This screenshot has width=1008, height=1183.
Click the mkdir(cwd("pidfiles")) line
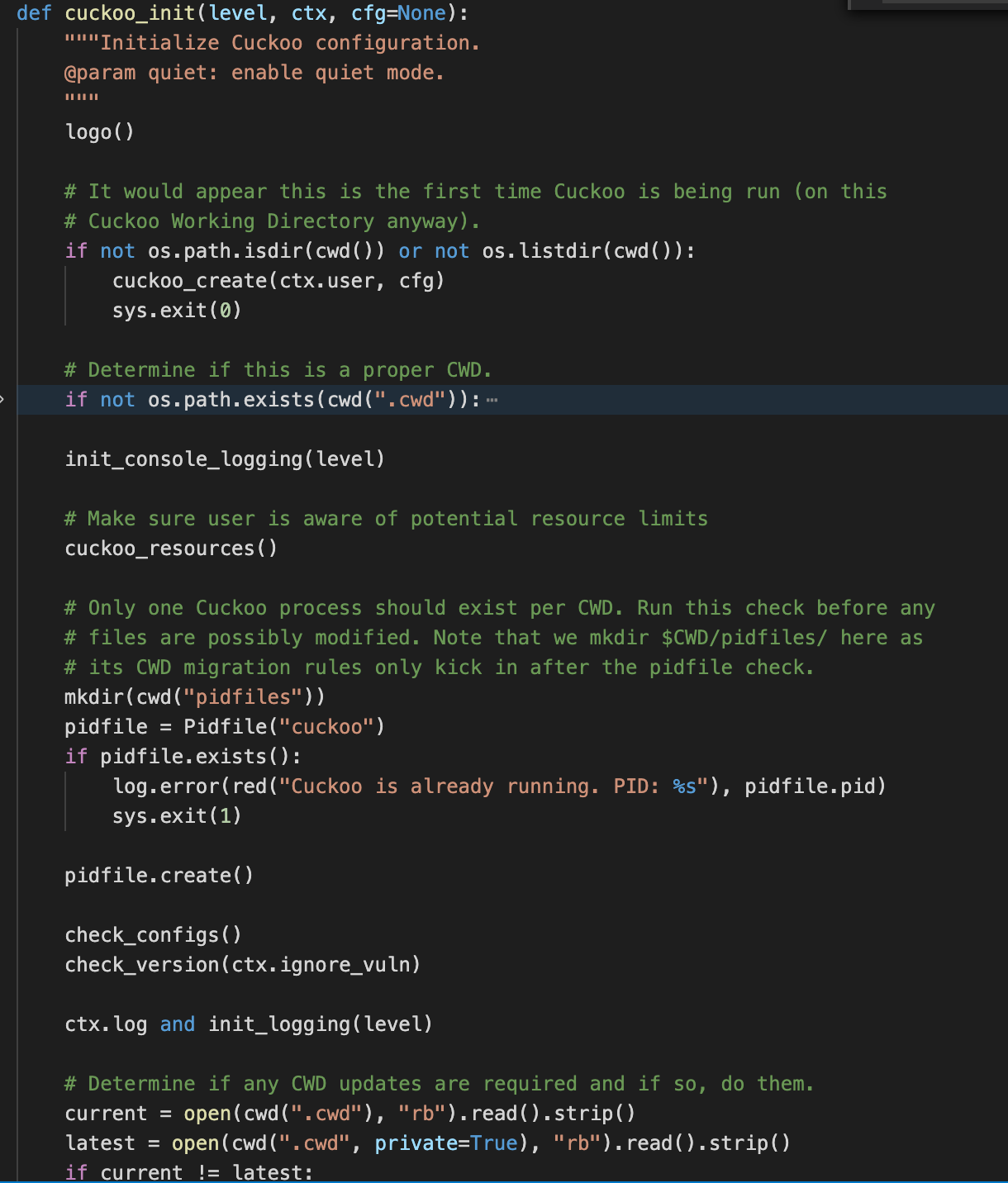(195, 697)
